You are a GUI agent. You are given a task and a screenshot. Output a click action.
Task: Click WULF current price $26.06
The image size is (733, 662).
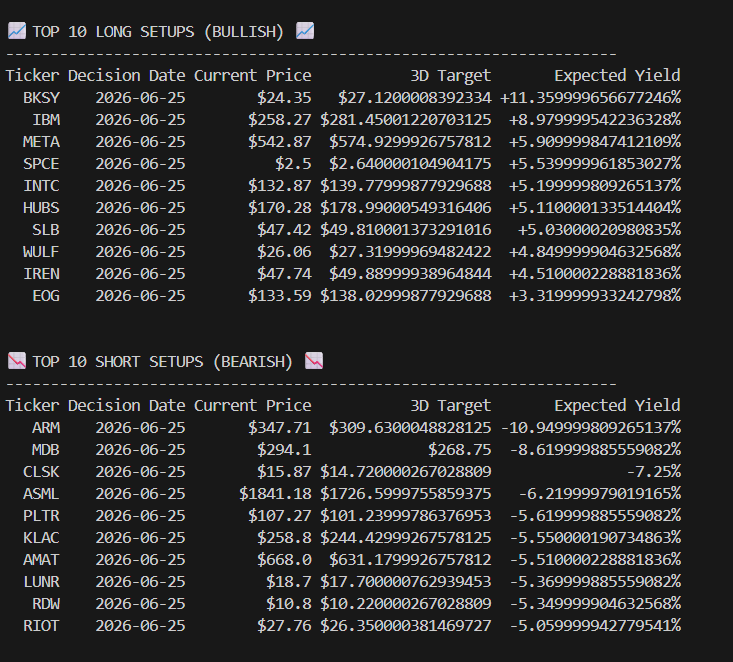(x=284, y=252)
